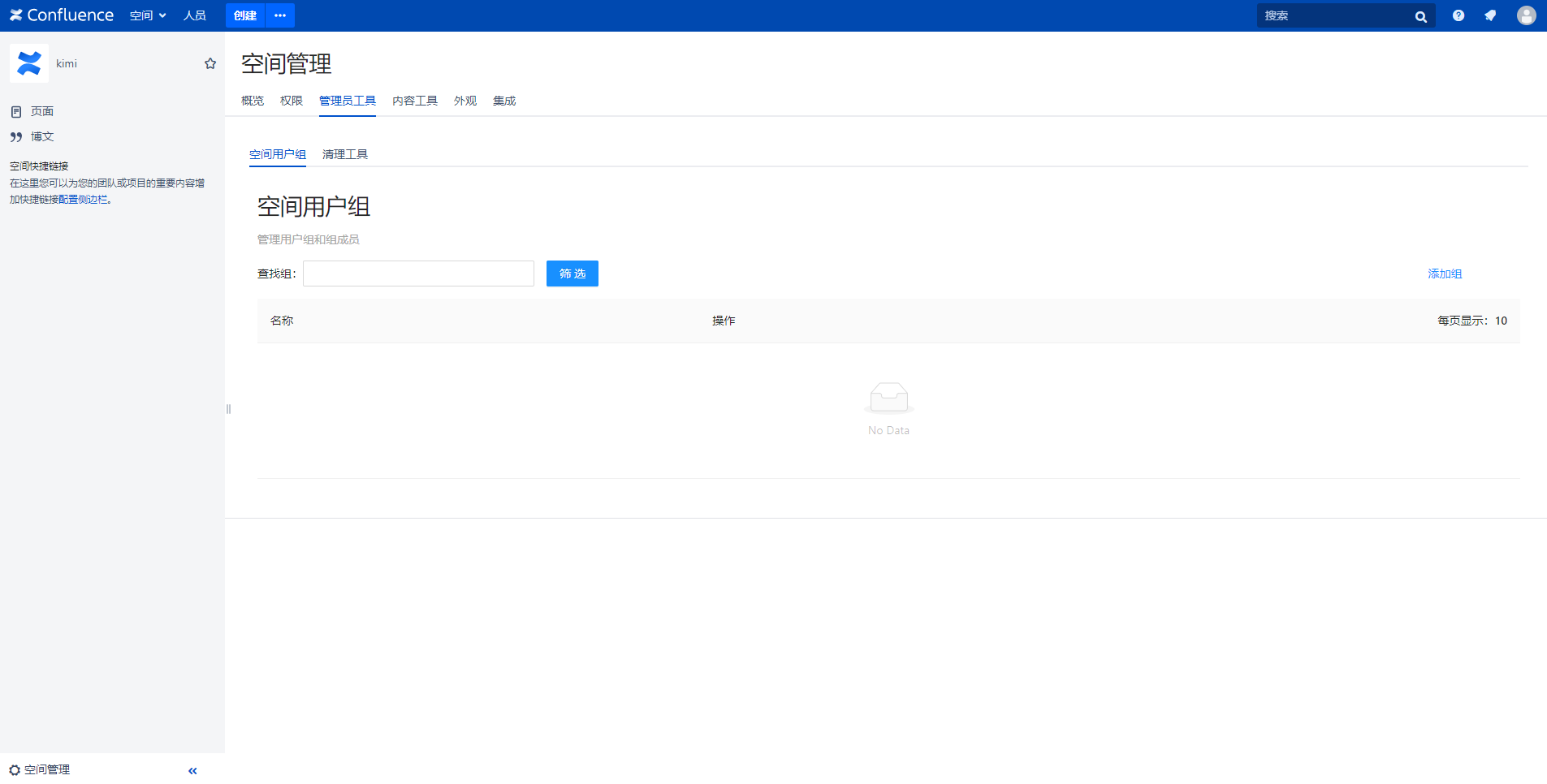Screen dimensions: 1547x784
Task: Open the help question mark icon
Action: 1458,15
